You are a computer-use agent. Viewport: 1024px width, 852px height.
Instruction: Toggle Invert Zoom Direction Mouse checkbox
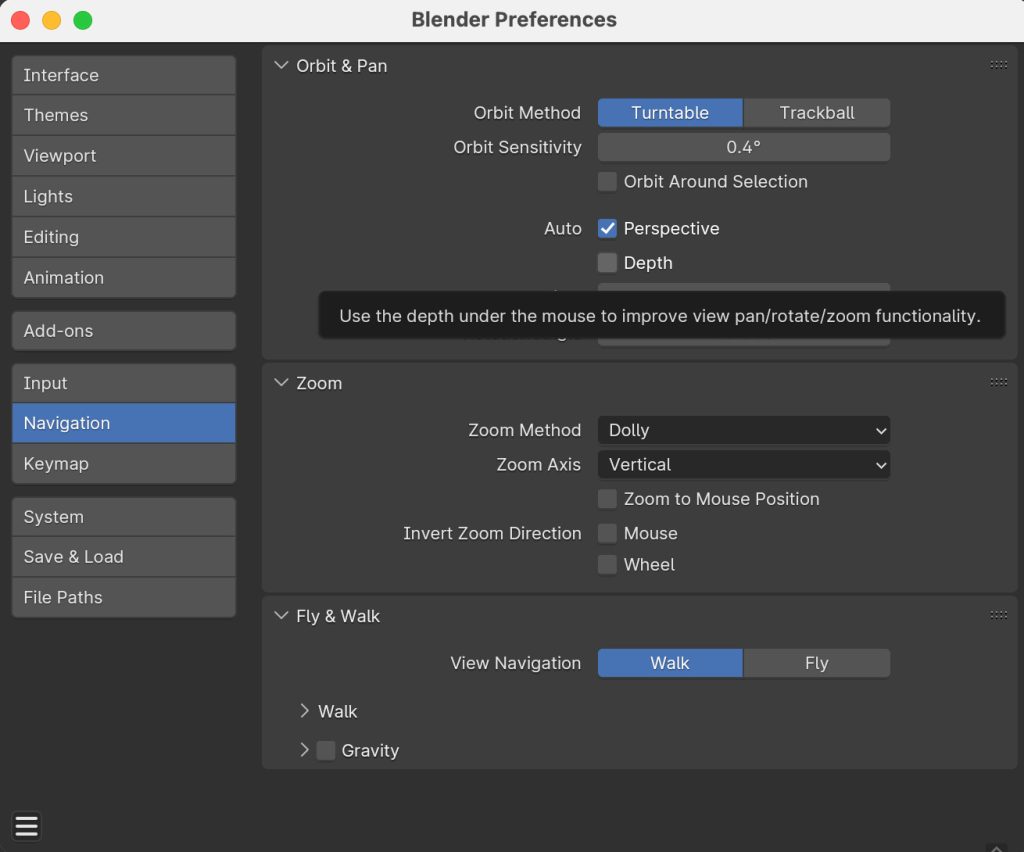point(607,533)
